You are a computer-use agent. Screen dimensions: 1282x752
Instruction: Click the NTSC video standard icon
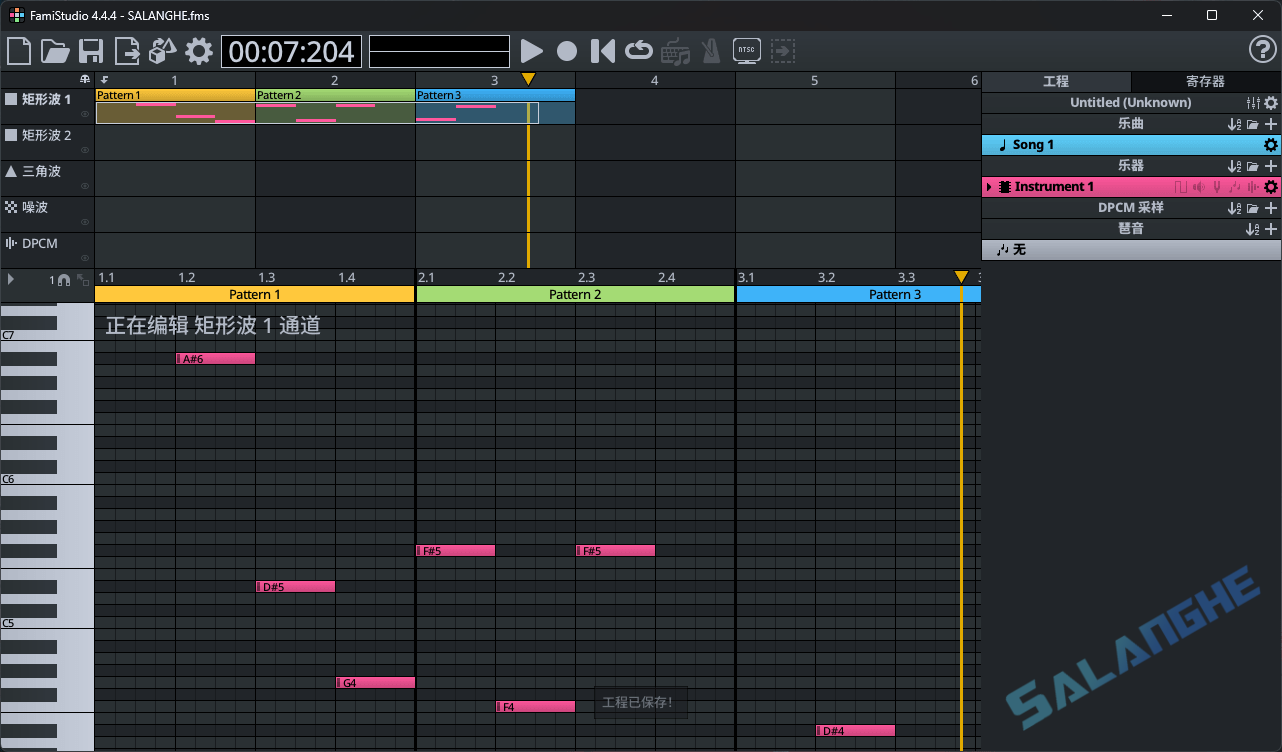[x=746, y=51]
